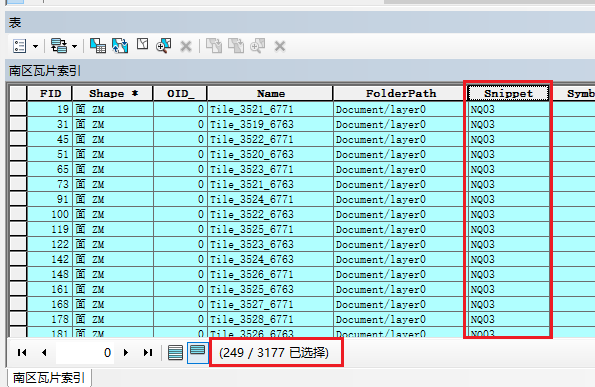Go to the first record
The image size is (595, 387).
(x=22, y=352)
